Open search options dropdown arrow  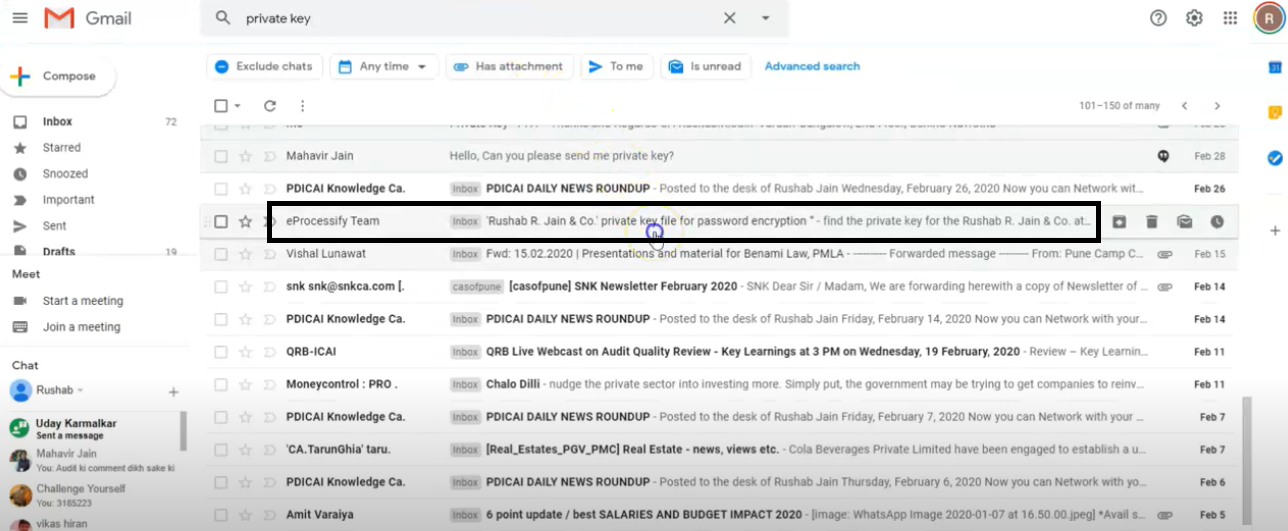click(x=766, y=18)
